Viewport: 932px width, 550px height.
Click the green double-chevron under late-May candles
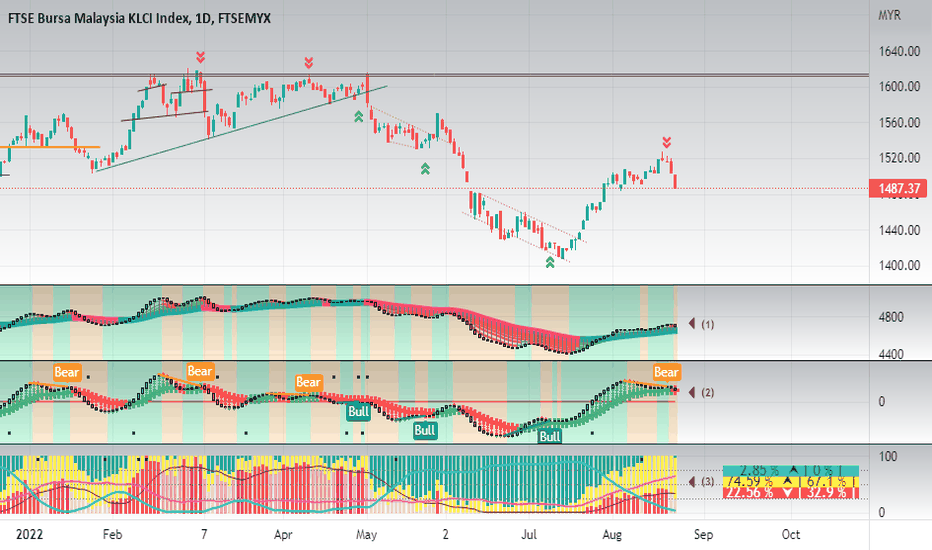point(425,169)
